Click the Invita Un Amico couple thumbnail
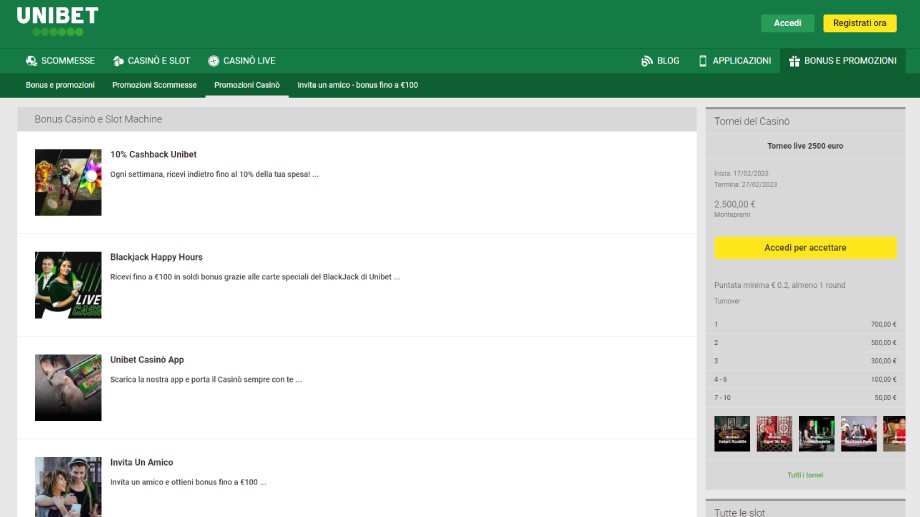This screenshot has width=920, height=517. point(68,487)
